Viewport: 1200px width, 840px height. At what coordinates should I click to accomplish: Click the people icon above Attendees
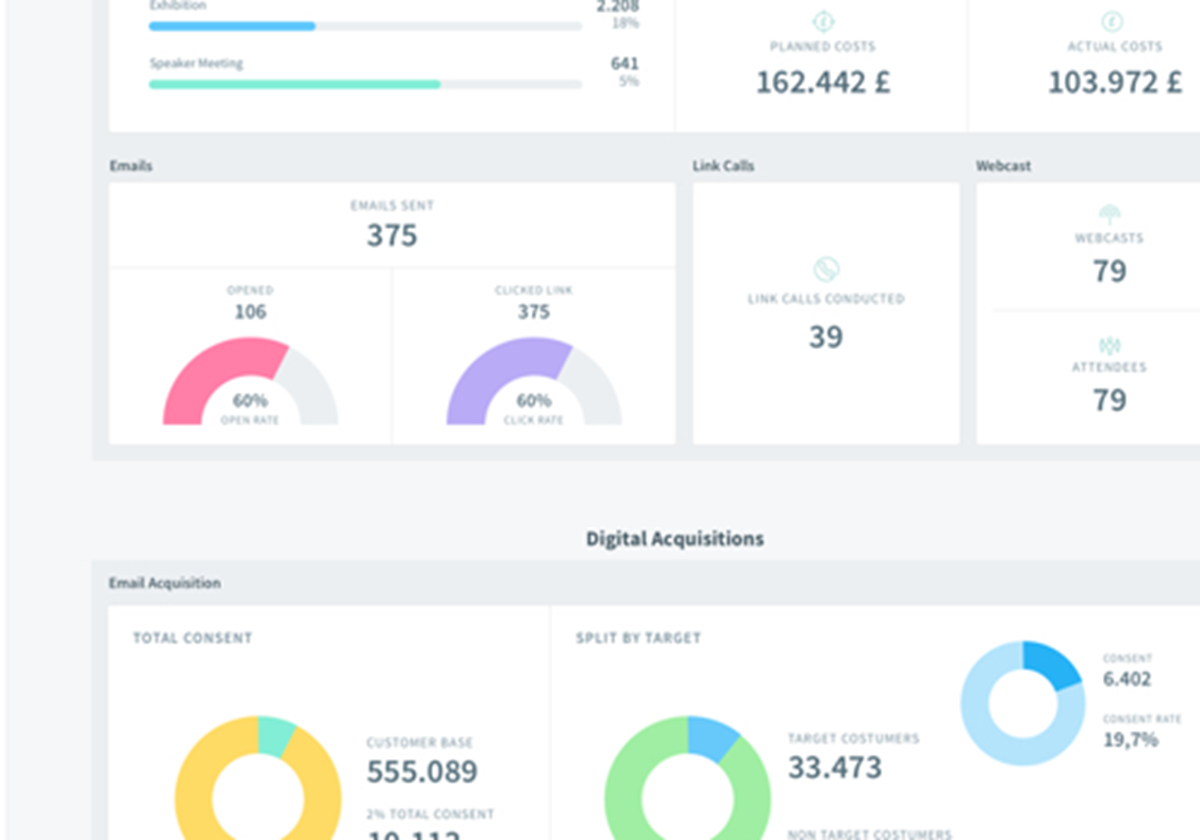click(x=1109, y=346)
